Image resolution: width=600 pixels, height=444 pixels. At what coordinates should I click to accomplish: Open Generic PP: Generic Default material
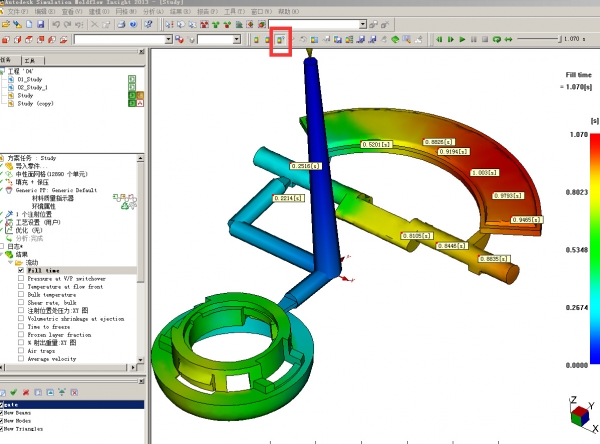pyautogui.click(x=56, y=190)
